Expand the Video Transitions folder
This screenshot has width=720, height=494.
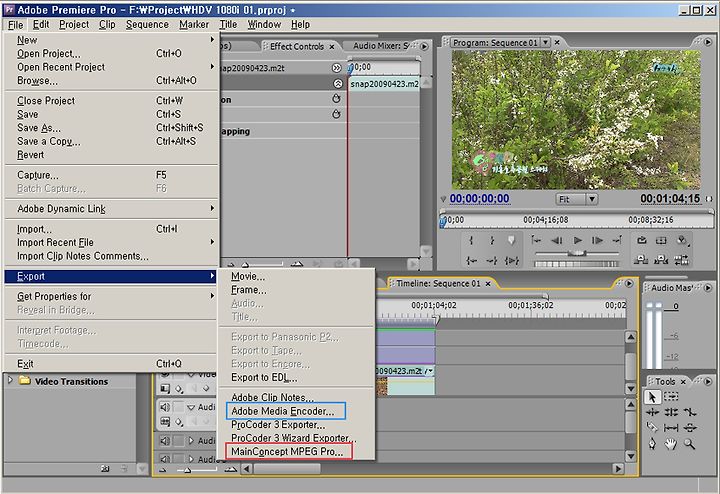point(10,380)
